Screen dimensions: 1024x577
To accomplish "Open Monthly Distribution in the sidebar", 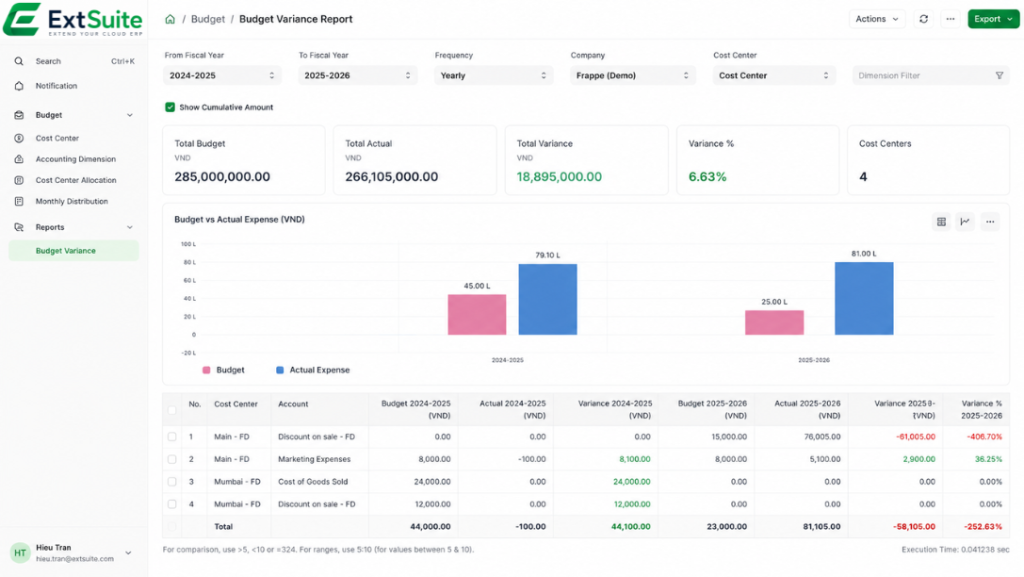I will click(72, 201).
